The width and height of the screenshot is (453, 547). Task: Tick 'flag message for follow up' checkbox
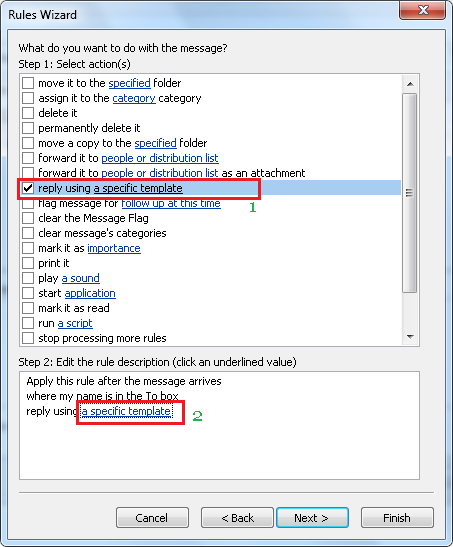[28, 204]
